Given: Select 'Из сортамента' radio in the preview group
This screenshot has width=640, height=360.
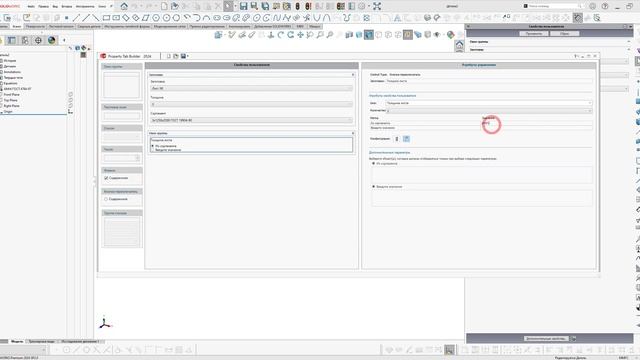Looking at the screenshot, I should [x=153, y=146].
